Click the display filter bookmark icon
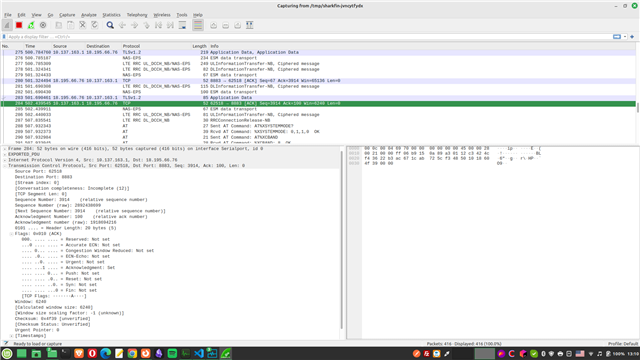The width and height of the screenshot is (640, 360). point(4,37)
